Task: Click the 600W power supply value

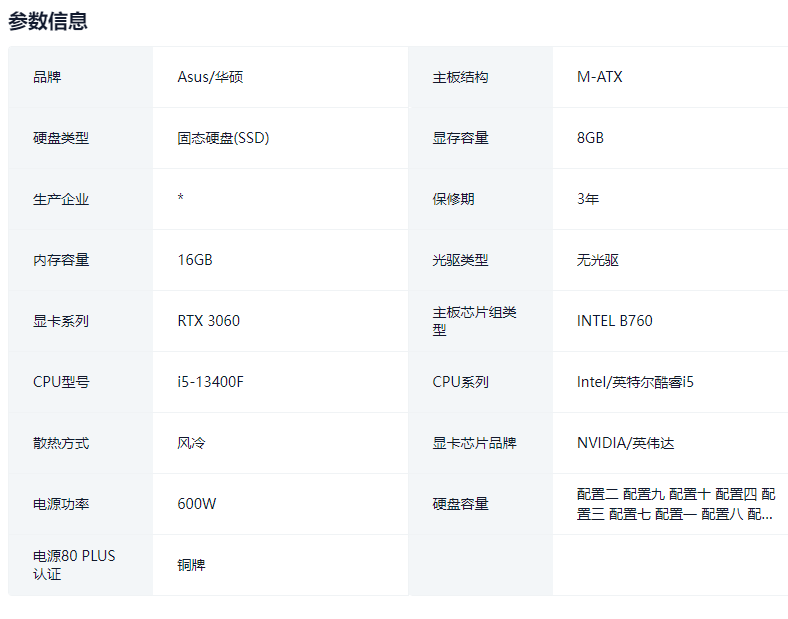Action: (x=196, y=504)
